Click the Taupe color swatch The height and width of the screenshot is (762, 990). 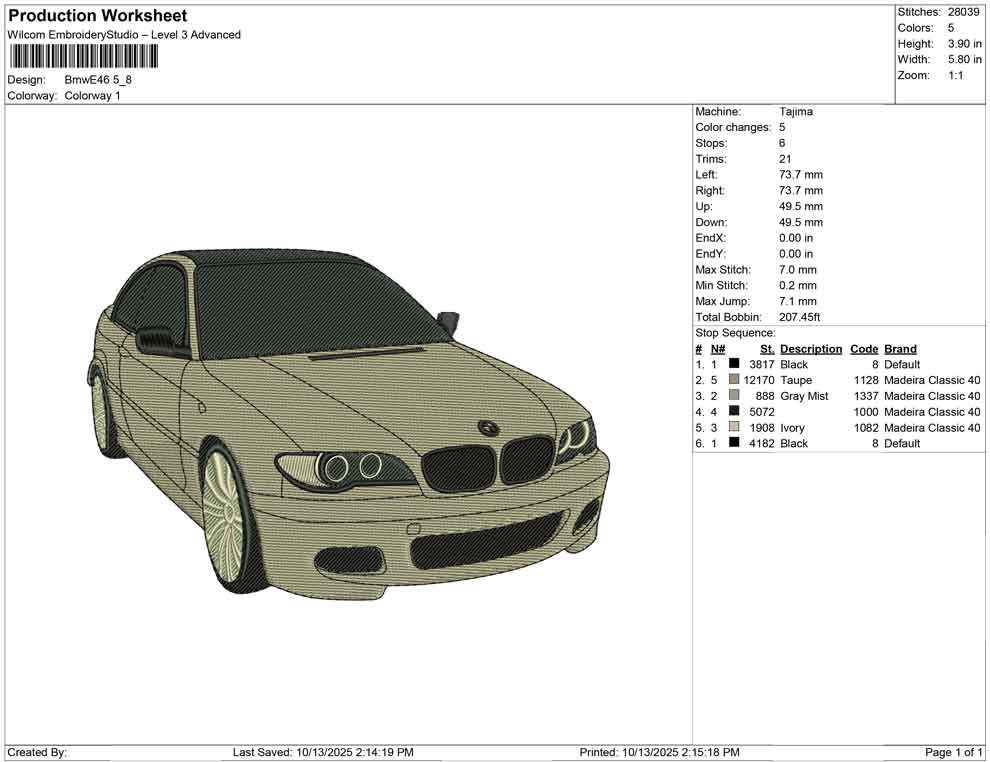click(734, 379)
